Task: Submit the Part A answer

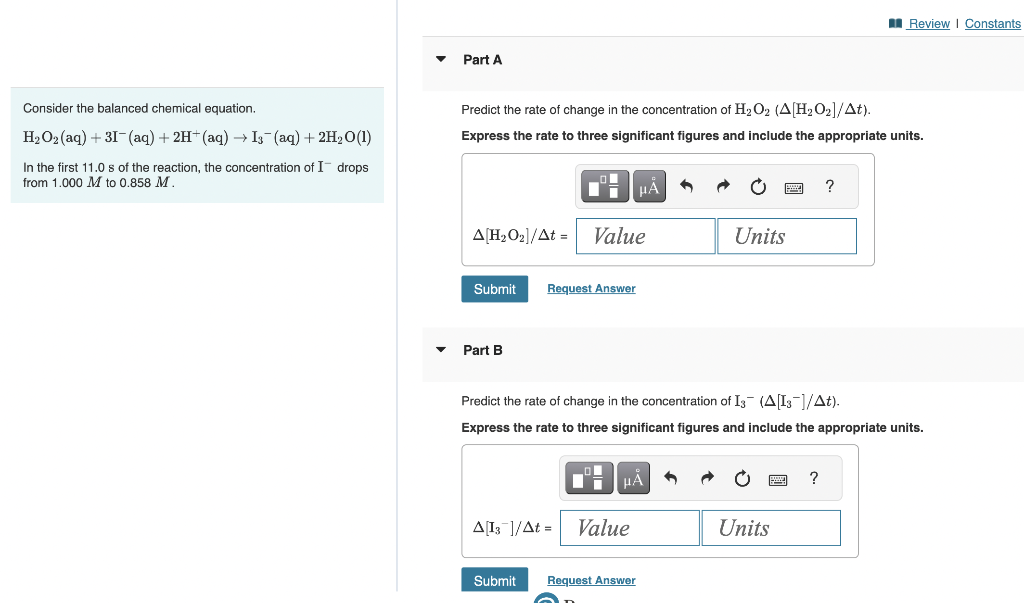Action: click(494, 288)
